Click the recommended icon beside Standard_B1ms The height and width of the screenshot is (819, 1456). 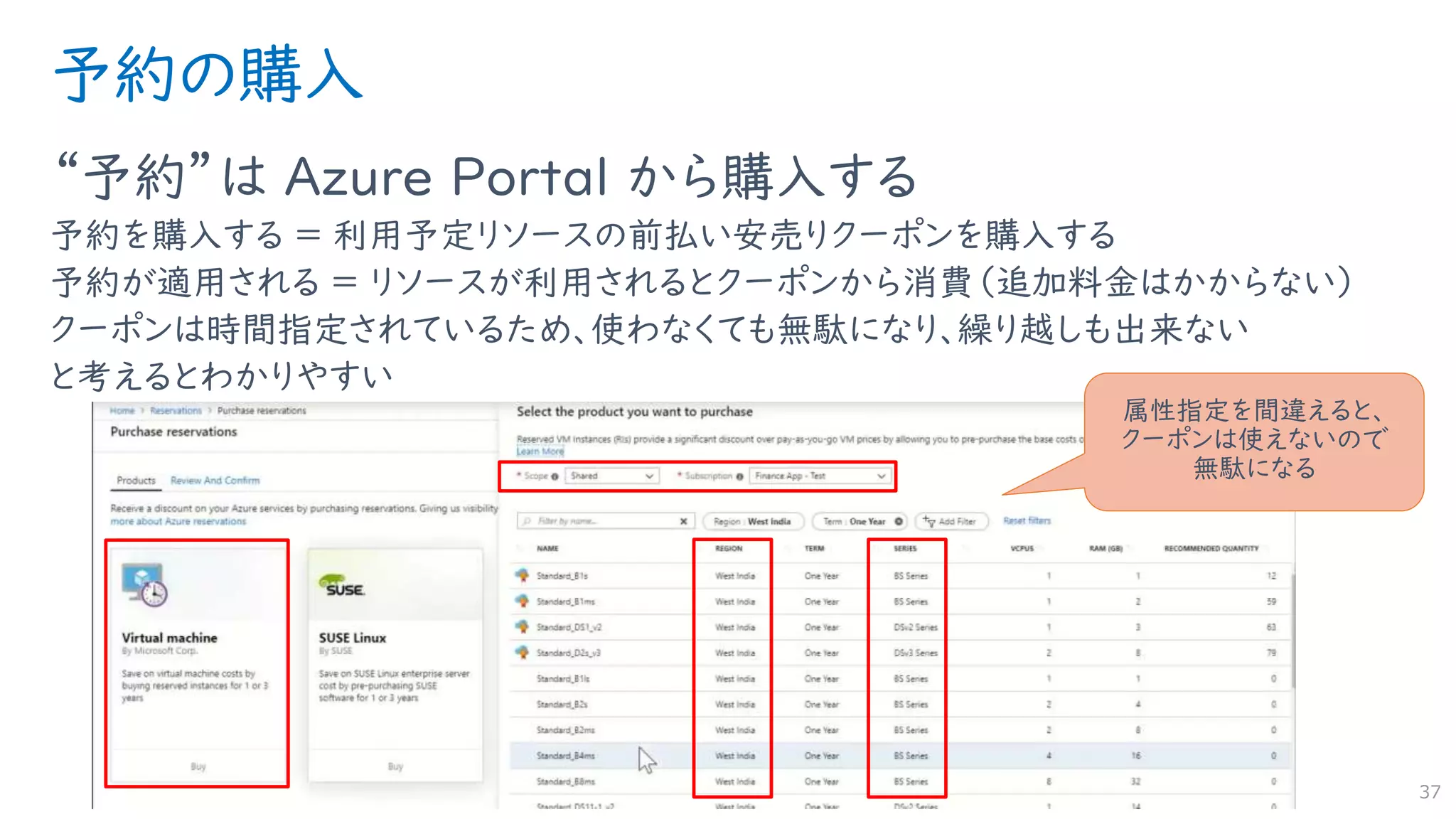point(523,601)
